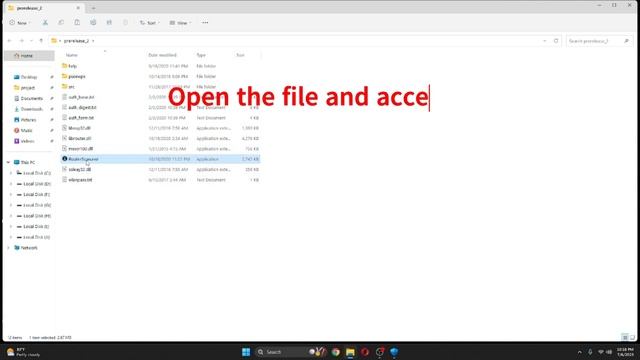Select the auth_form.txt file

click(81, 118)
